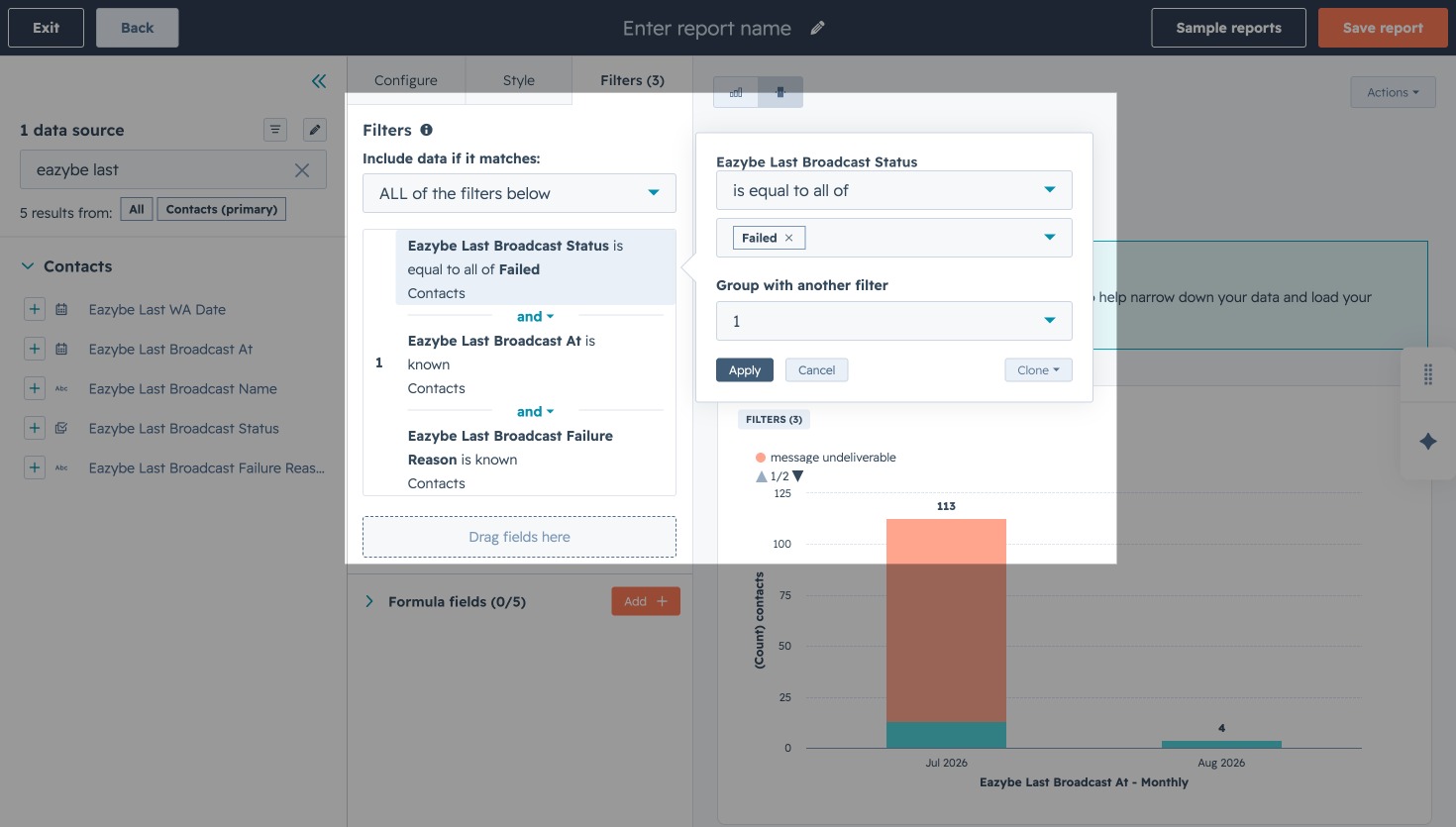Click Back button
Screen dimensions: 1456x827
click(x=138, y=28)
